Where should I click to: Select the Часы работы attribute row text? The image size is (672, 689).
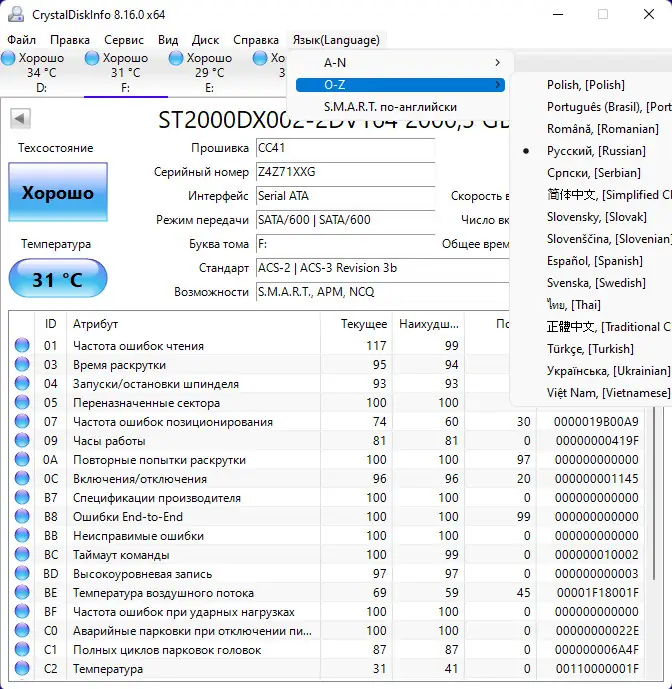tap(109, 441)
